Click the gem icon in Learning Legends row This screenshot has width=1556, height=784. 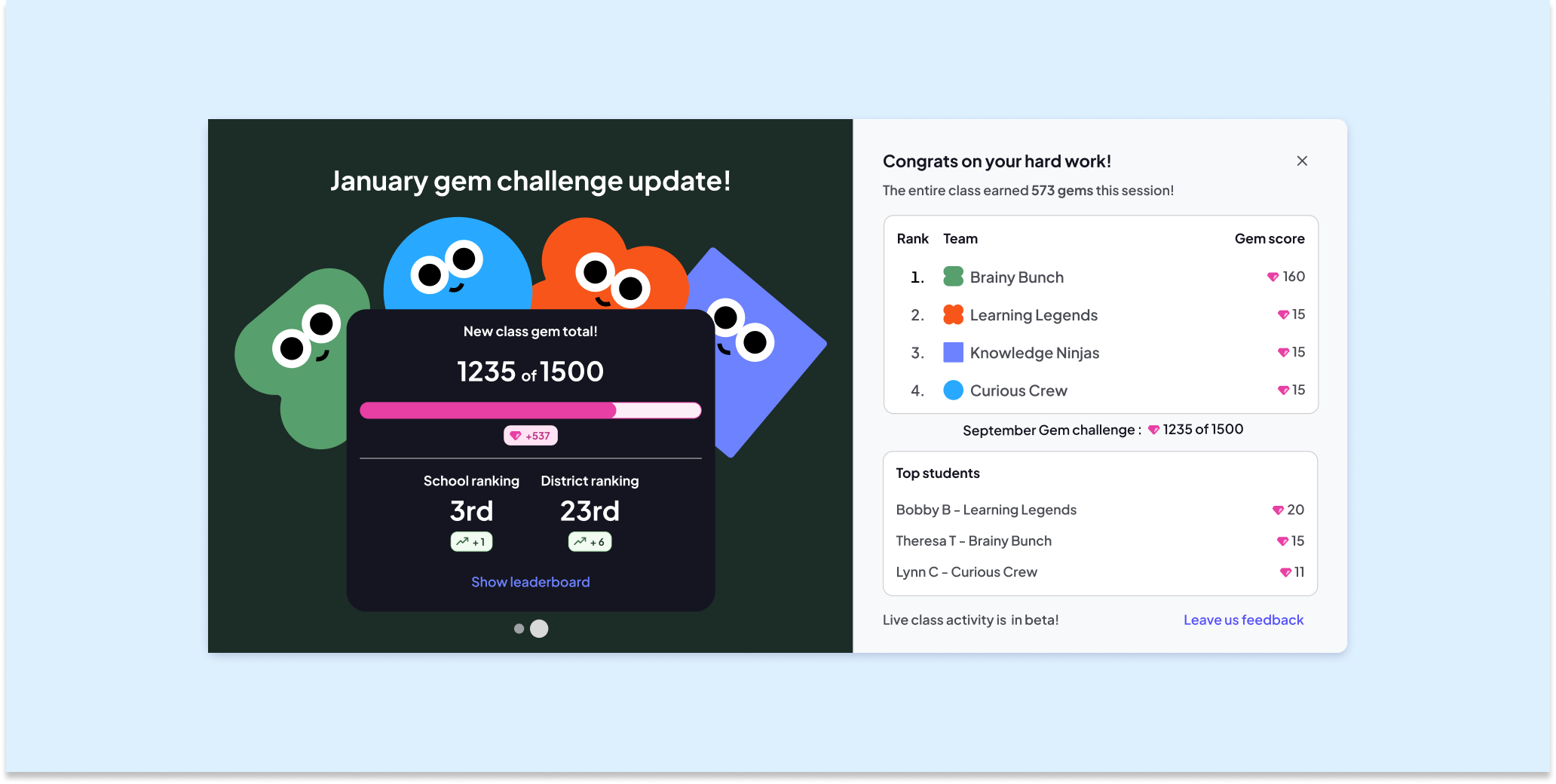pyautogui.click(x=1283, y=314)
